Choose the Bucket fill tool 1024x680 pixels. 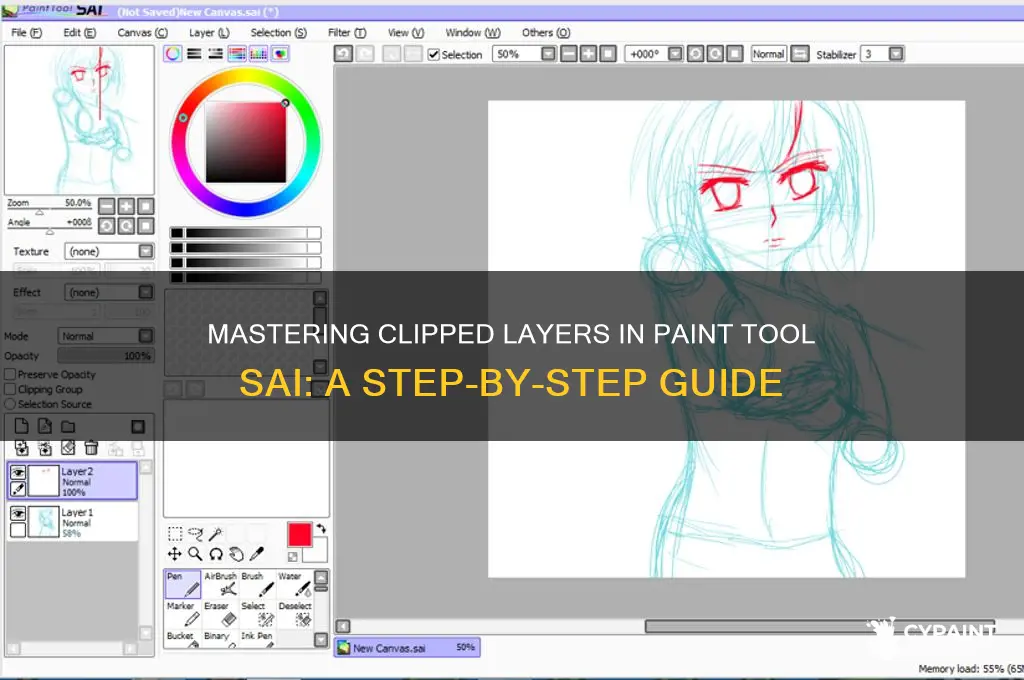183,638
